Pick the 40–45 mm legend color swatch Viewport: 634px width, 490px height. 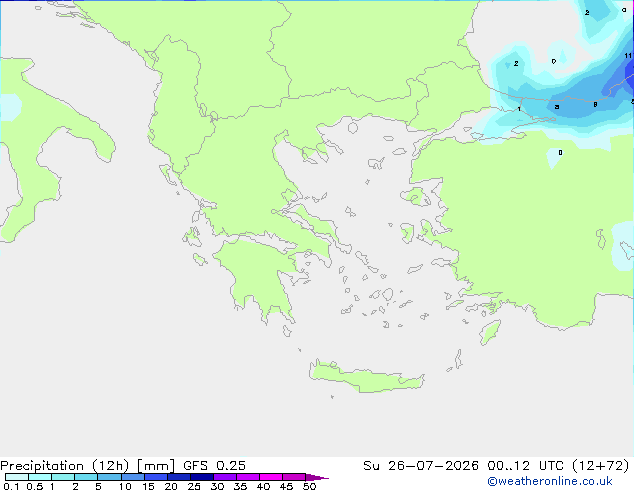271,477
